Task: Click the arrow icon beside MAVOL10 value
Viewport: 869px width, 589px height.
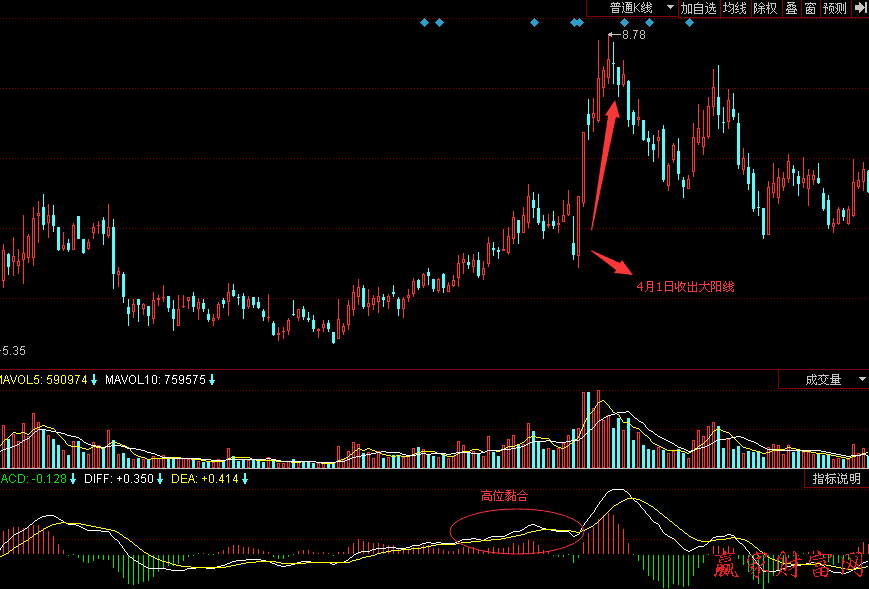Action: (212, 380)
